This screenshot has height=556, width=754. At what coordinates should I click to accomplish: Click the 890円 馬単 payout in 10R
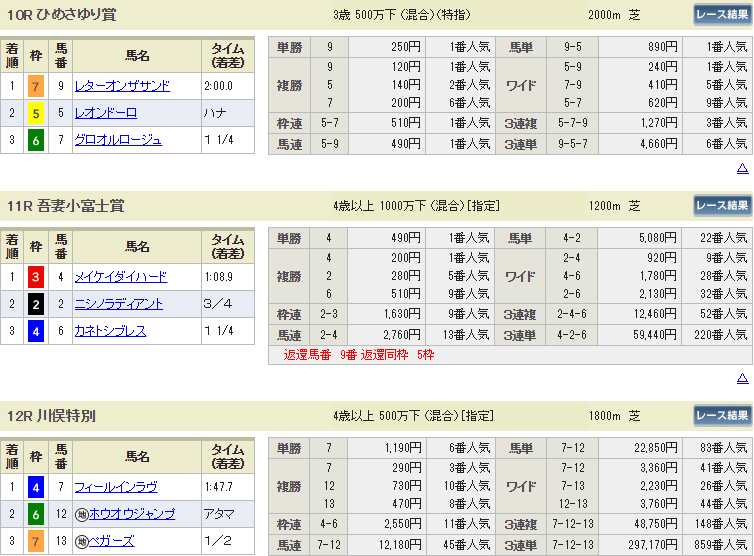(663, 47)
